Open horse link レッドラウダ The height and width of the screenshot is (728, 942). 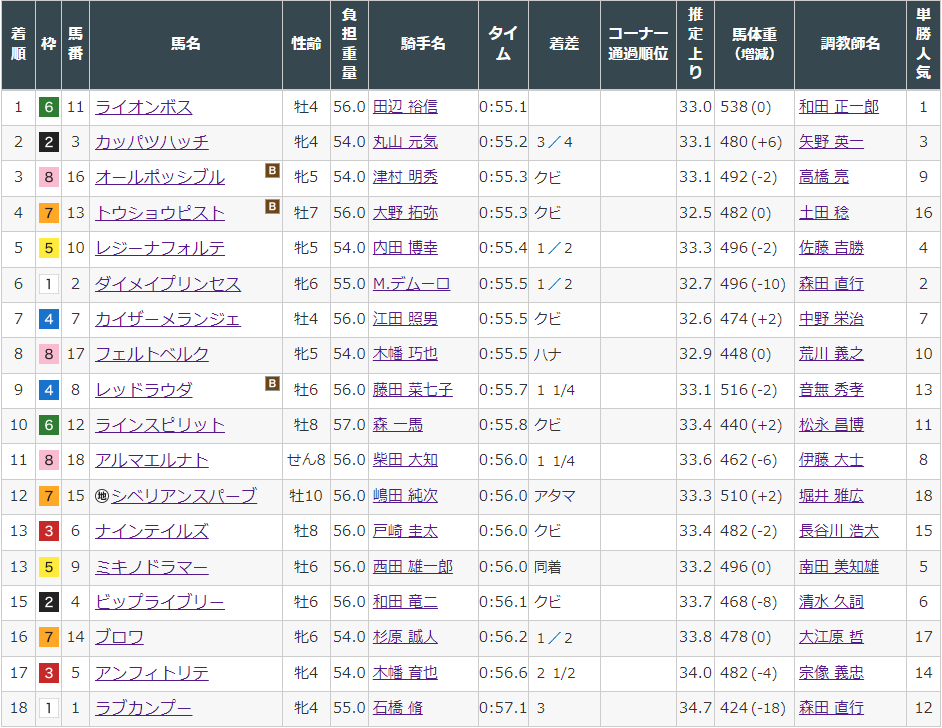point(144,390)
